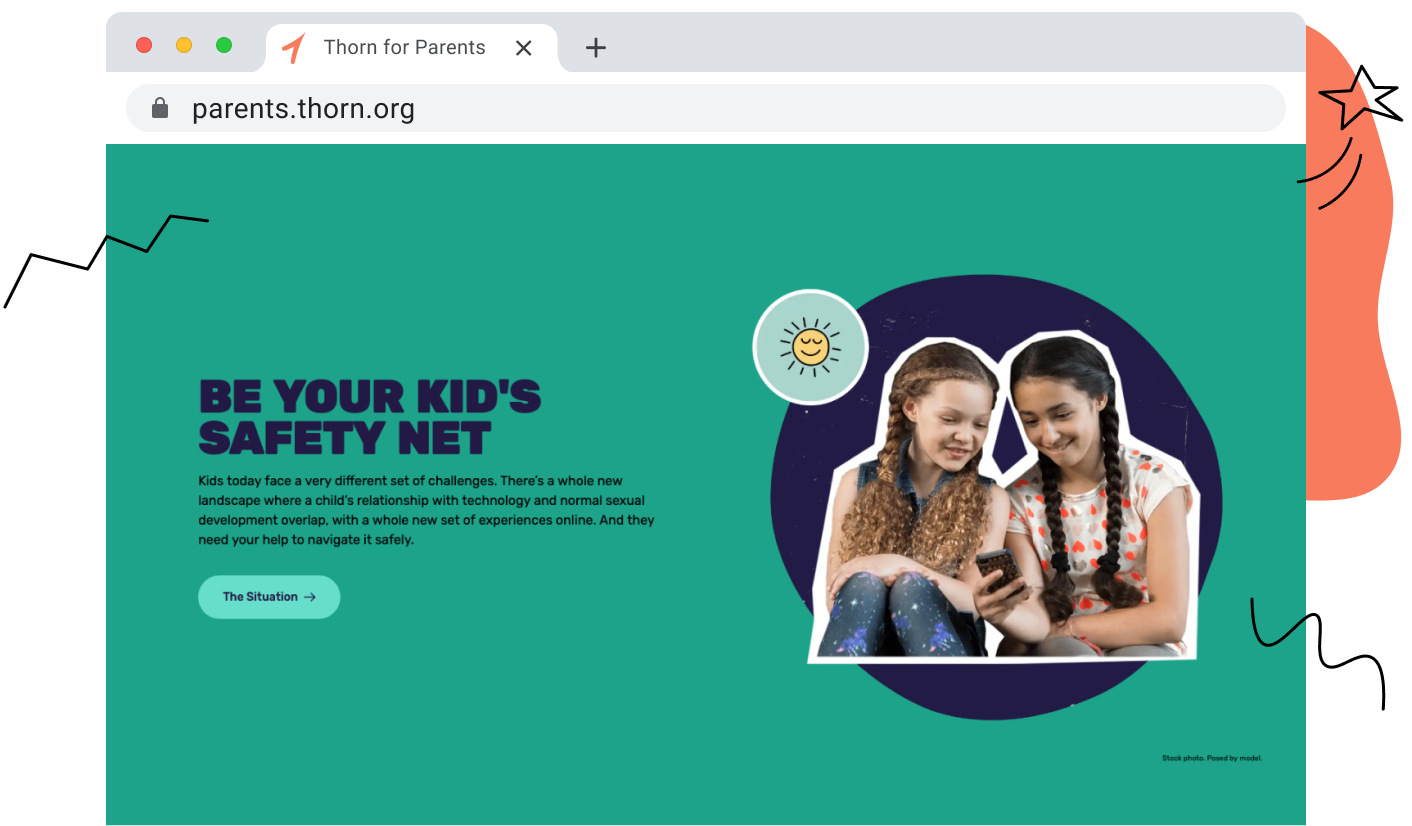
Task: Click the Be Your Kid's Safety Net headline
Action: 370,417
